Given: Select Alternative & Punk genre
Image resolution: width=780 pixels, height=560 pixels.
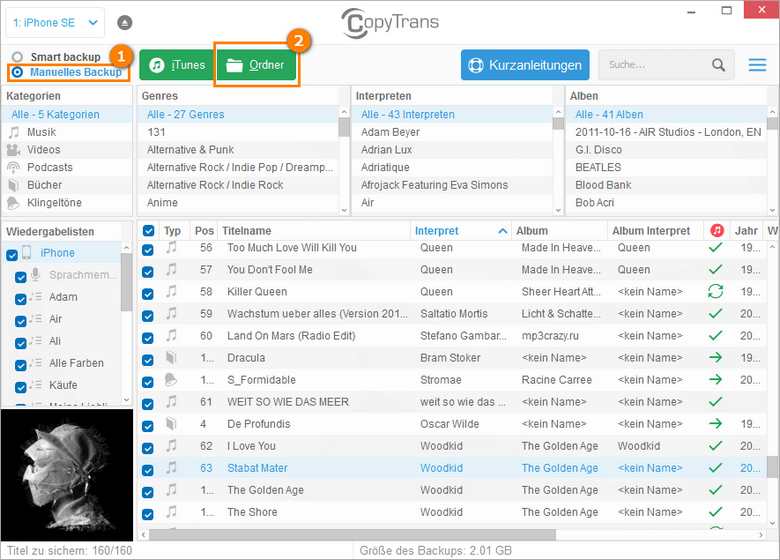Looking at the screenshot, I should 190,150.
